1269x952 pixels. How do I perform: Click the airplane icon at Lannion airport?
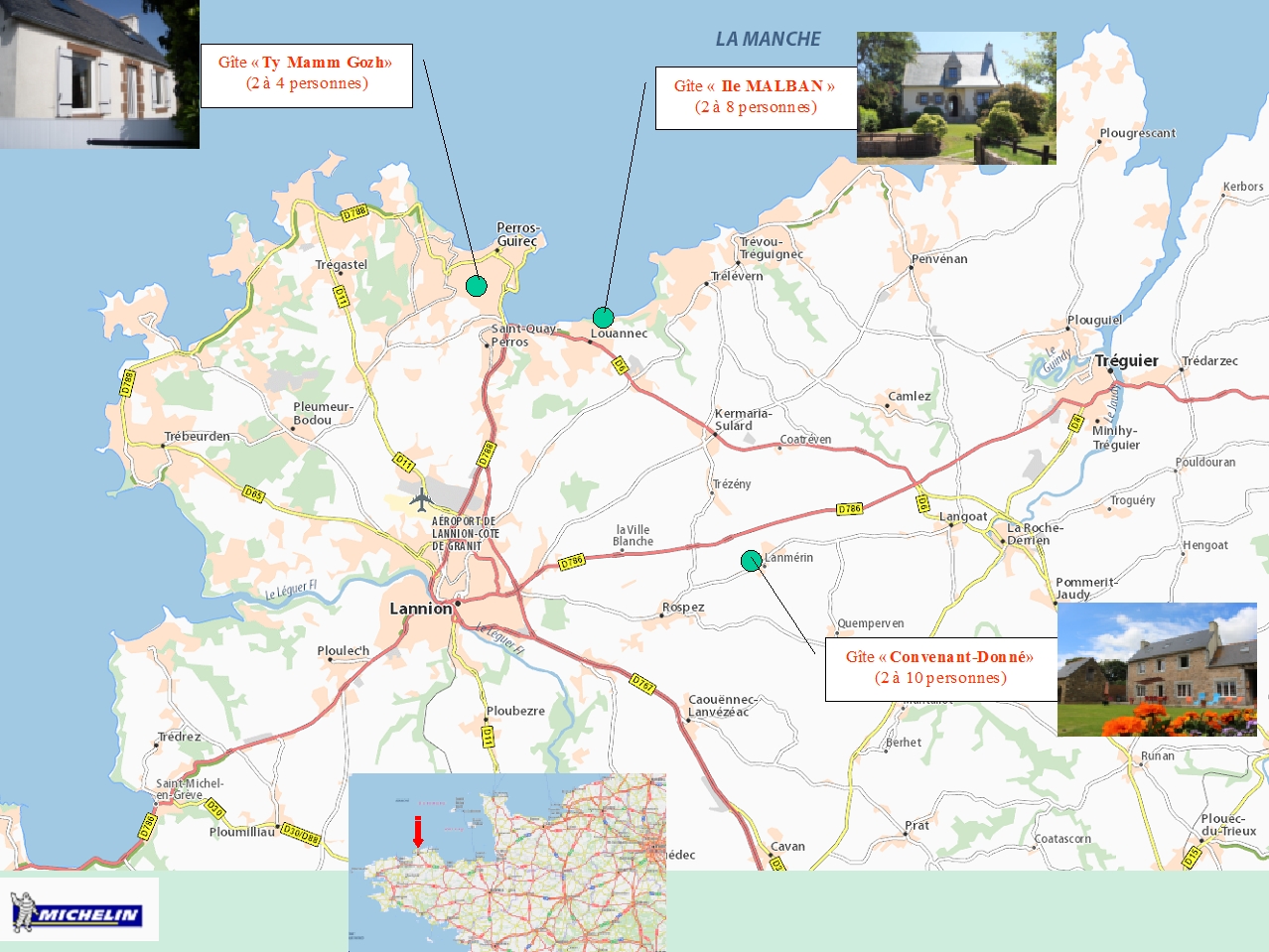coord(421,497)
